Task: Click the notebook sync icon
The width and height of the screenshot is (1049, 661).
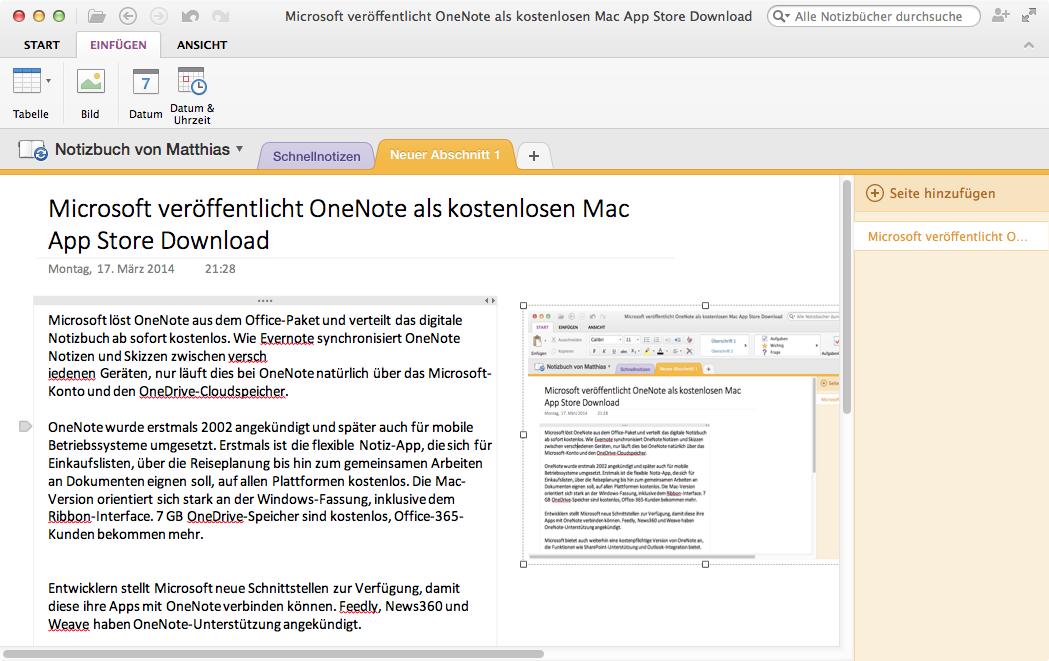Action: point(32,150)
